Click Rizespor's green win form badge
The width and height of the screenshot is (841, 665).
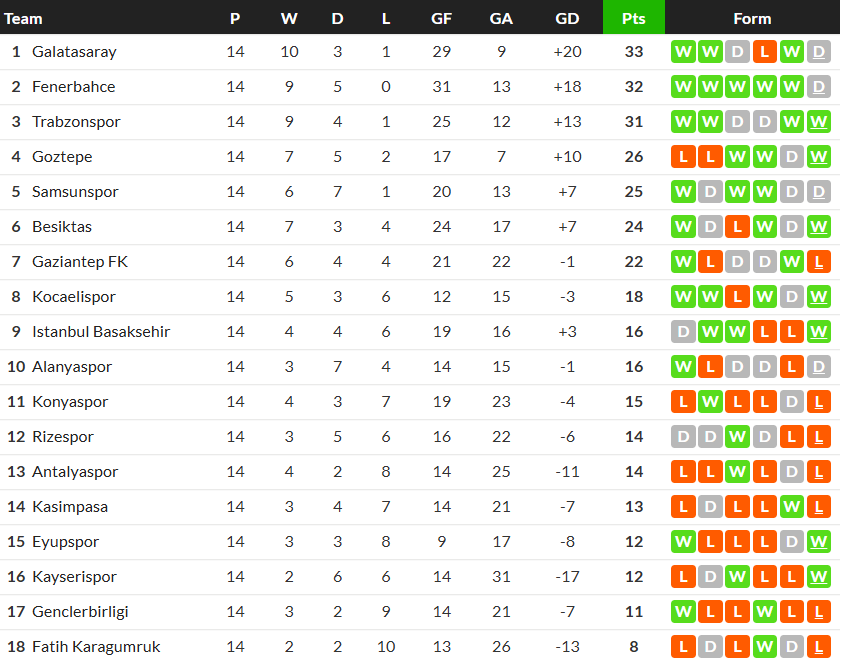tap(738, 437)
